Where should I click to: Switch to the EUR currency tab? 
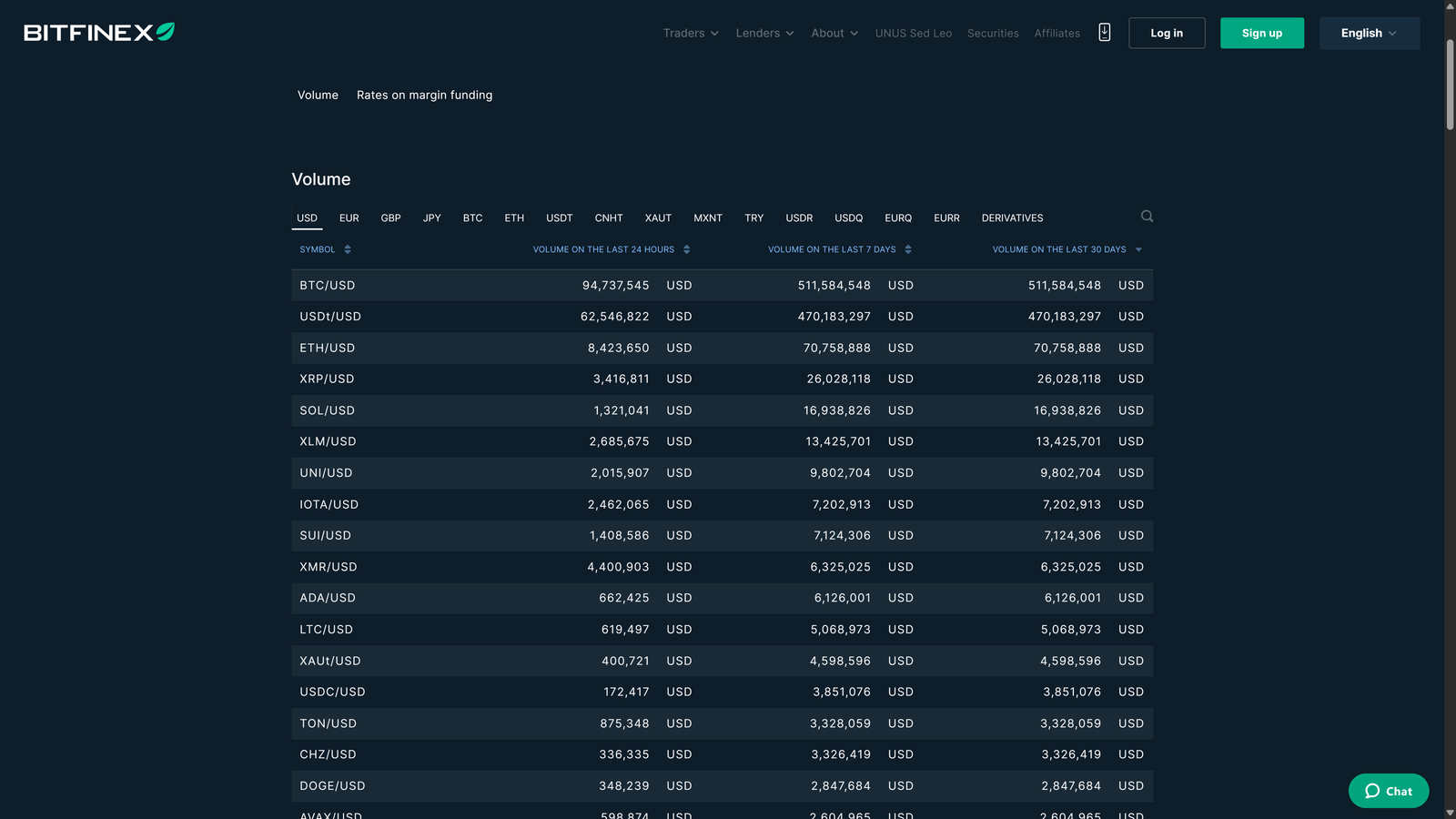coord(349,217)
